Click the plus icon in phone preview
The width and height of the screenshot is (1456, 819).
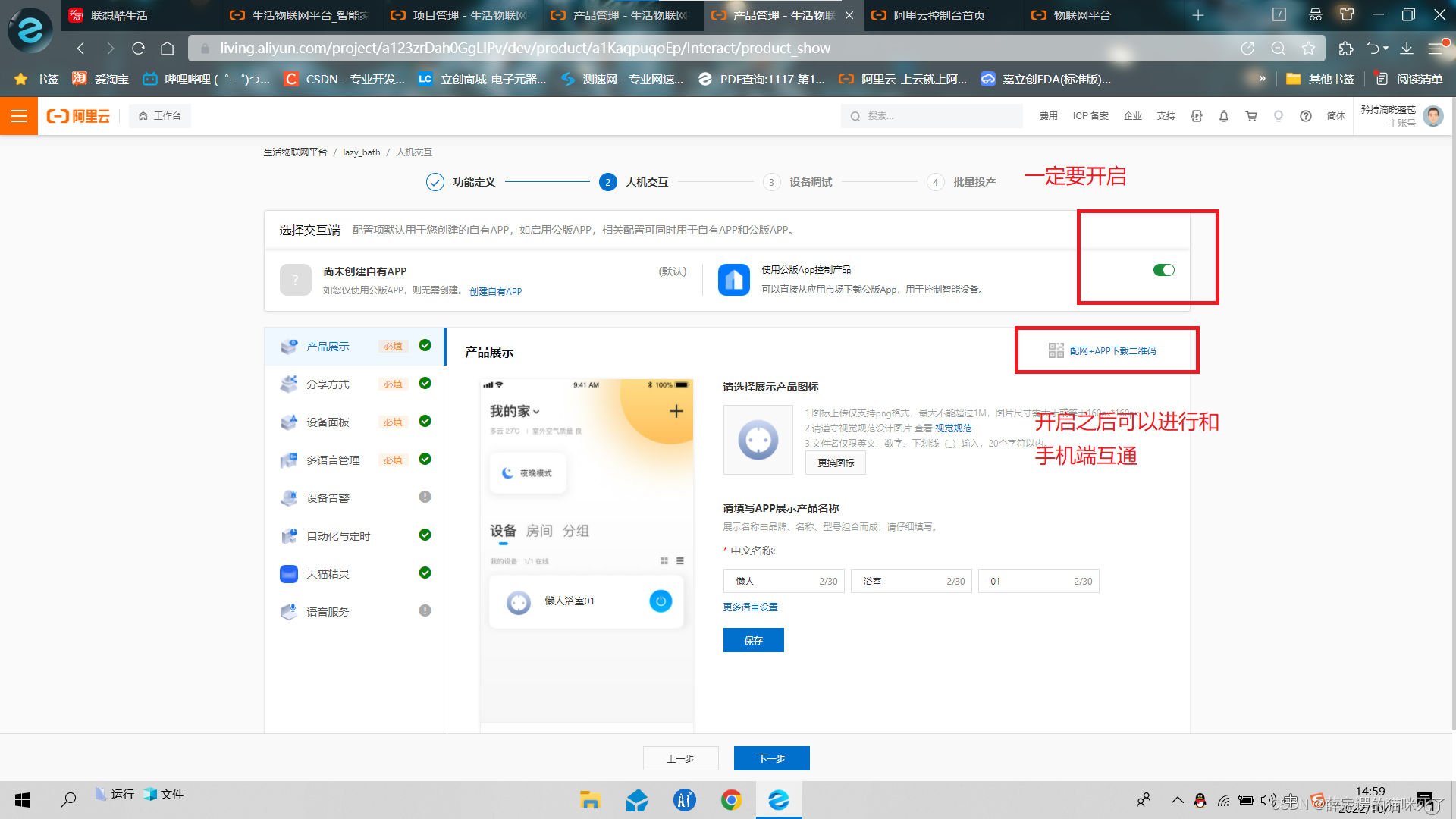point(676,411)
